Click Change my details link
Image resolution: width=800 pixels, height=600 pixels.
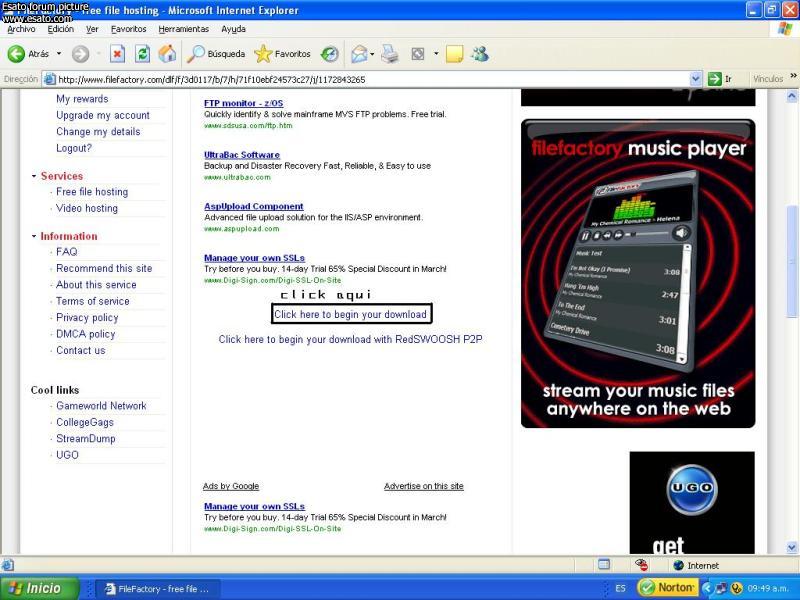pos(98,132)
